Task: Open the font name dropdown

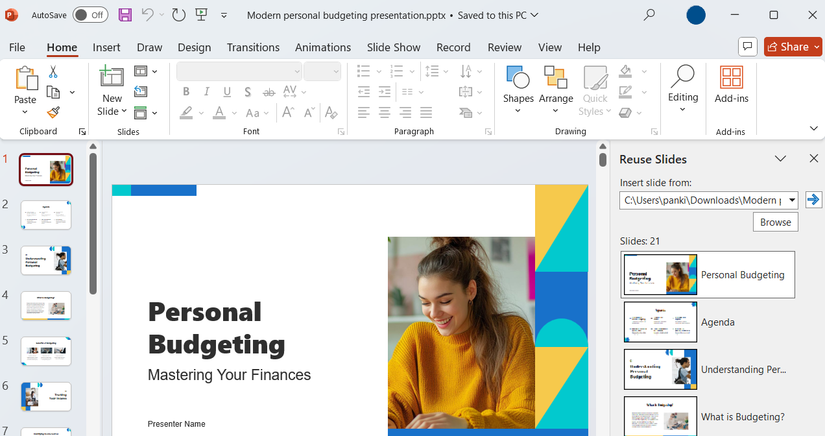Action: pyautogui.click(x=297, y=72)
